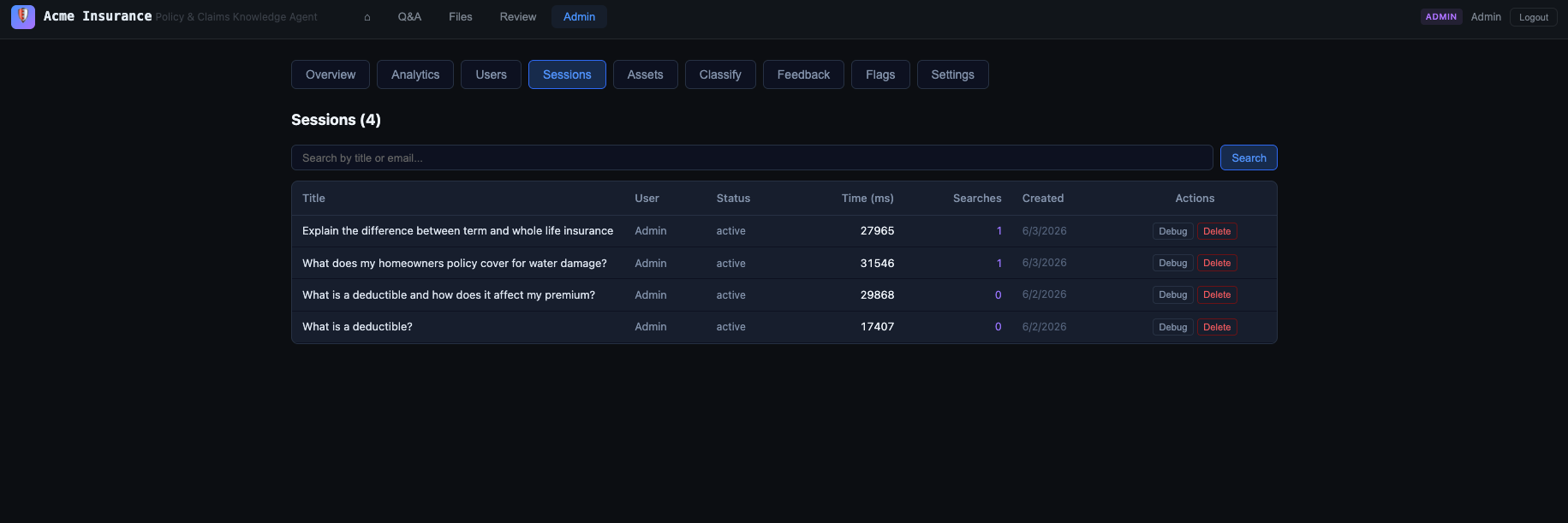1568x523 pixels.
Task: Click the Time (ms) column header
Action: (867, 198)
